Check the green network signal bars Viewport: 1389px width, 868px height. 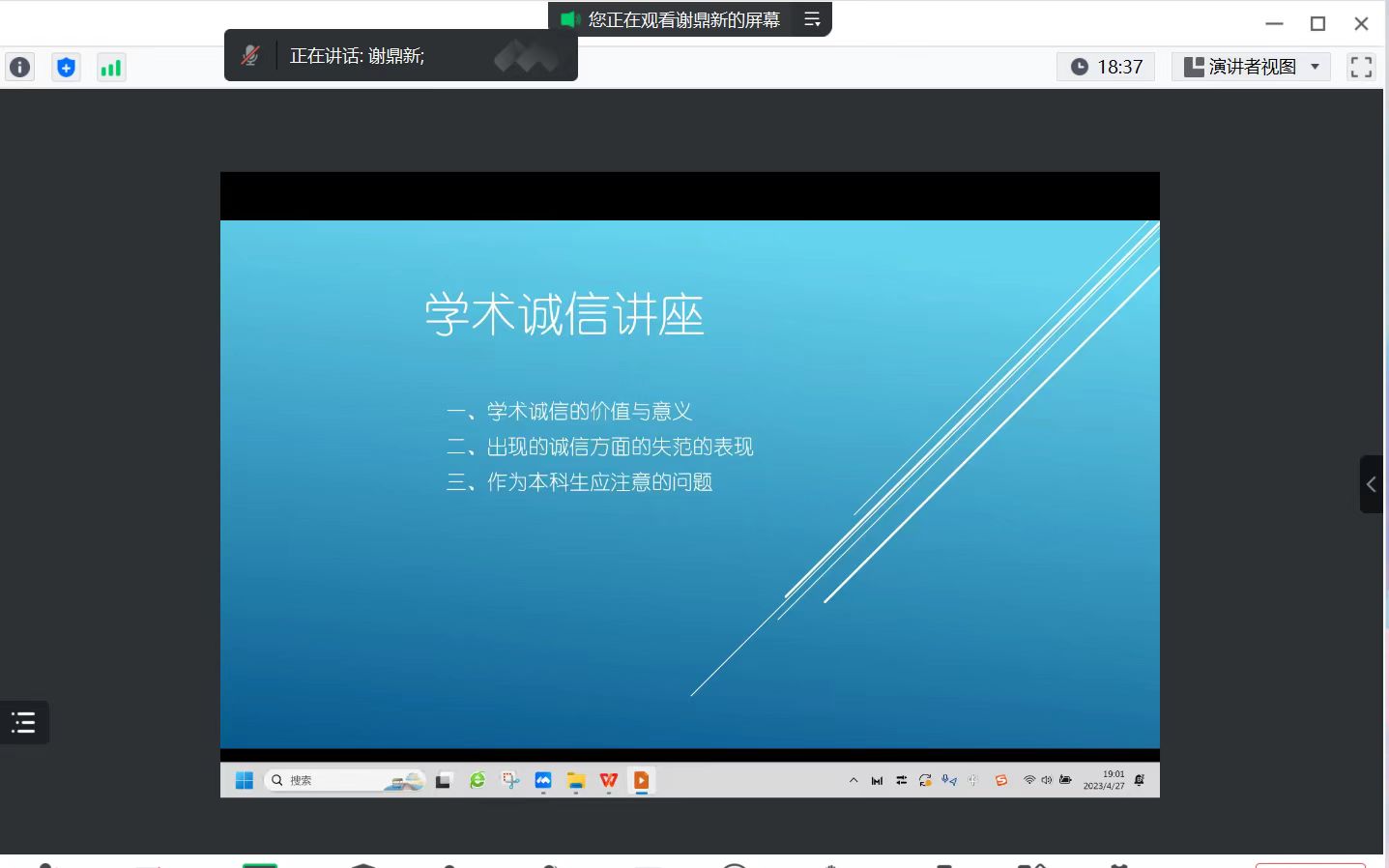pos(111,68)
